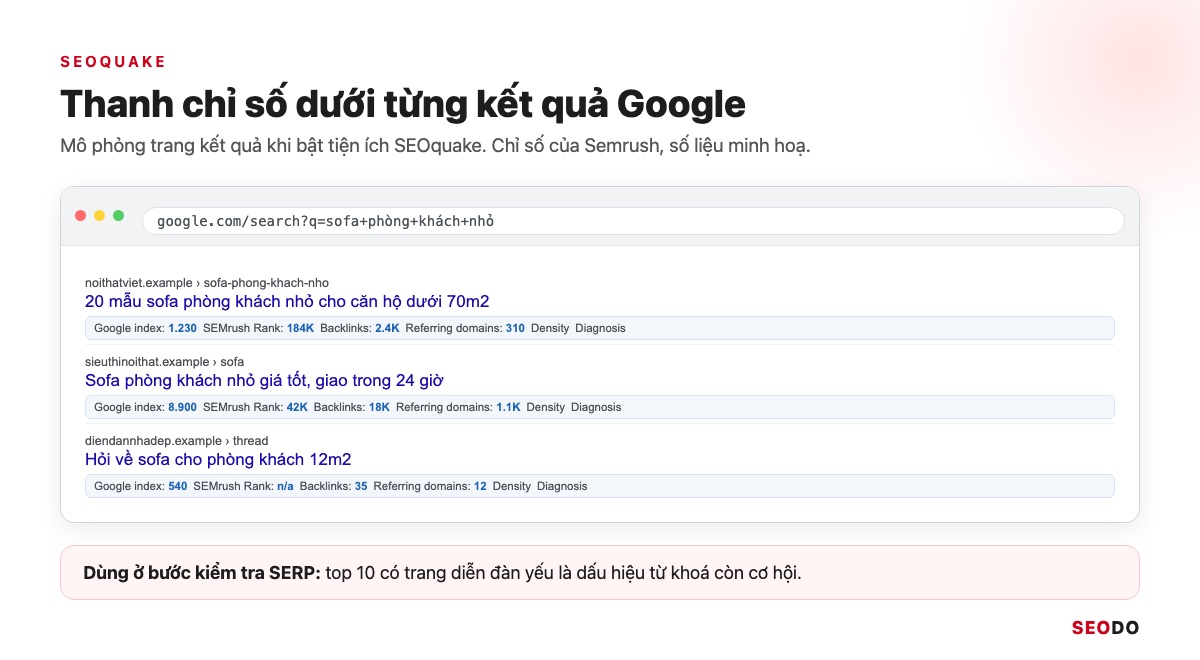Click the SEODO logo
Image resolution: width=1200 pixels, height=660 pixels.
(x=1105, y=628)
